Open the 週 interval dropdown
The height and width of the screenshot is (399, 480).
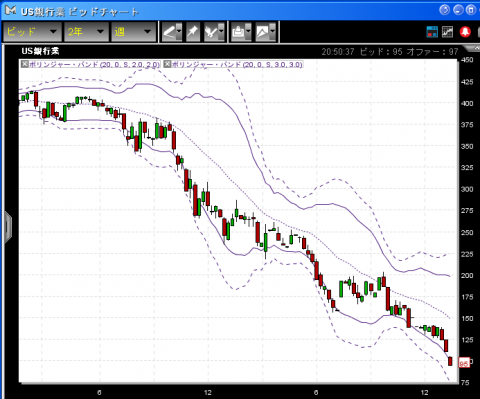click(134, 32)
